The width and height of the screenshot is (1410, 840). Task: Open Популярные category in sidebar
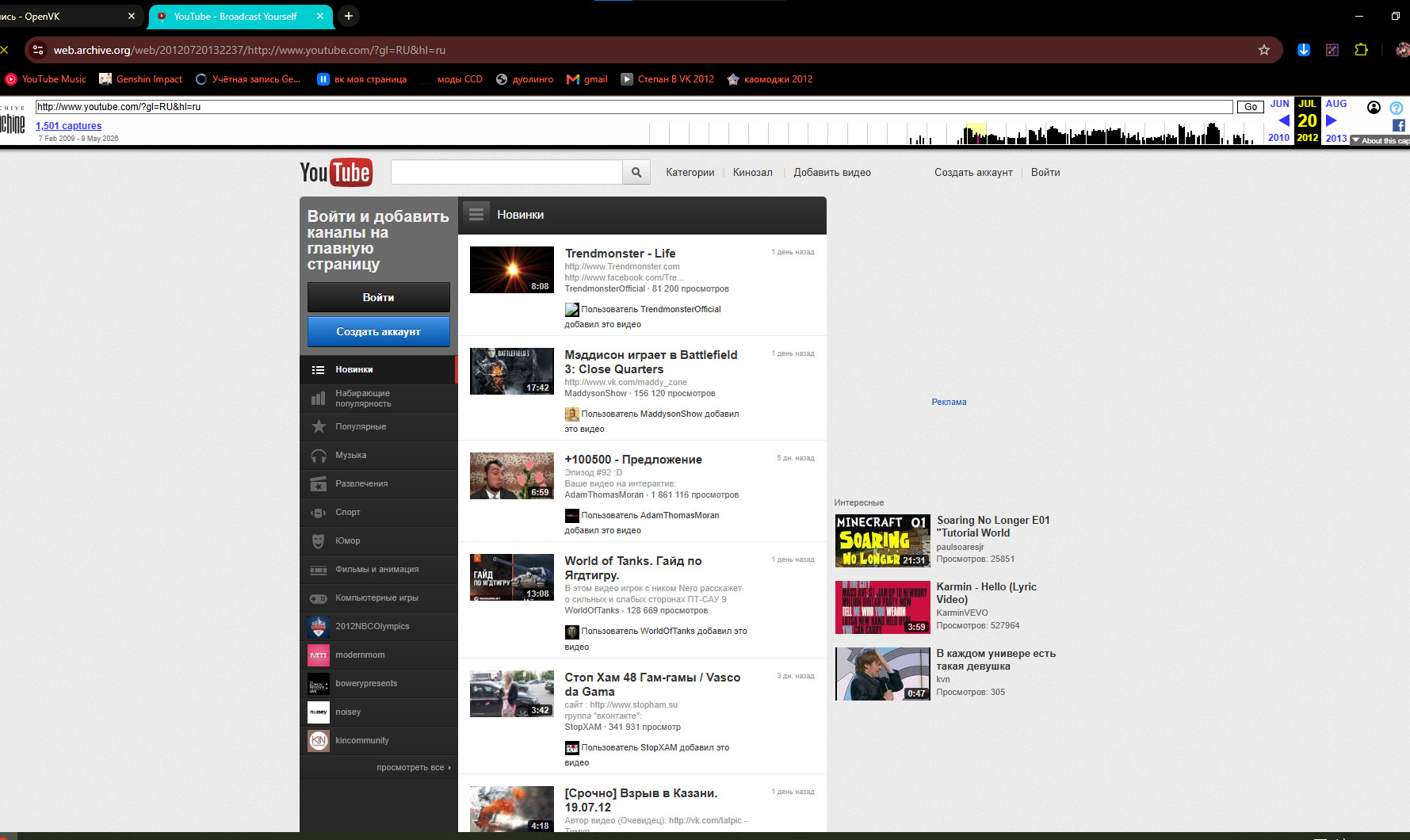point(379,427)
